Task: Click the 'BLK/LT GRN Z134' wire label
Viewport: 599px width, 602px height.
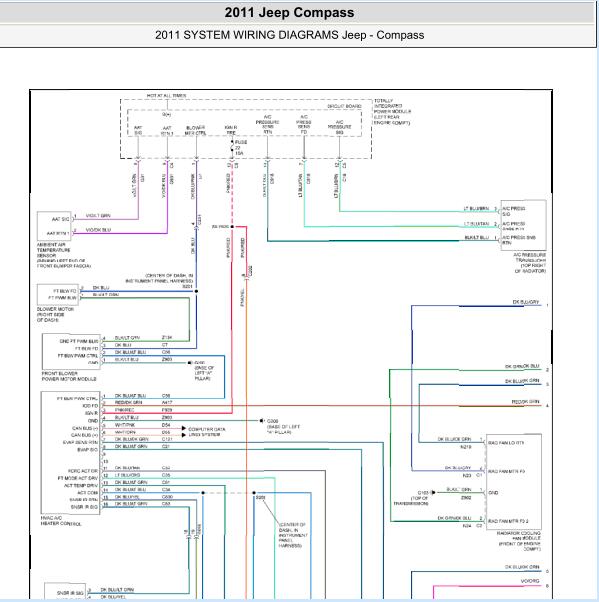Action: [x=144, y=337]
